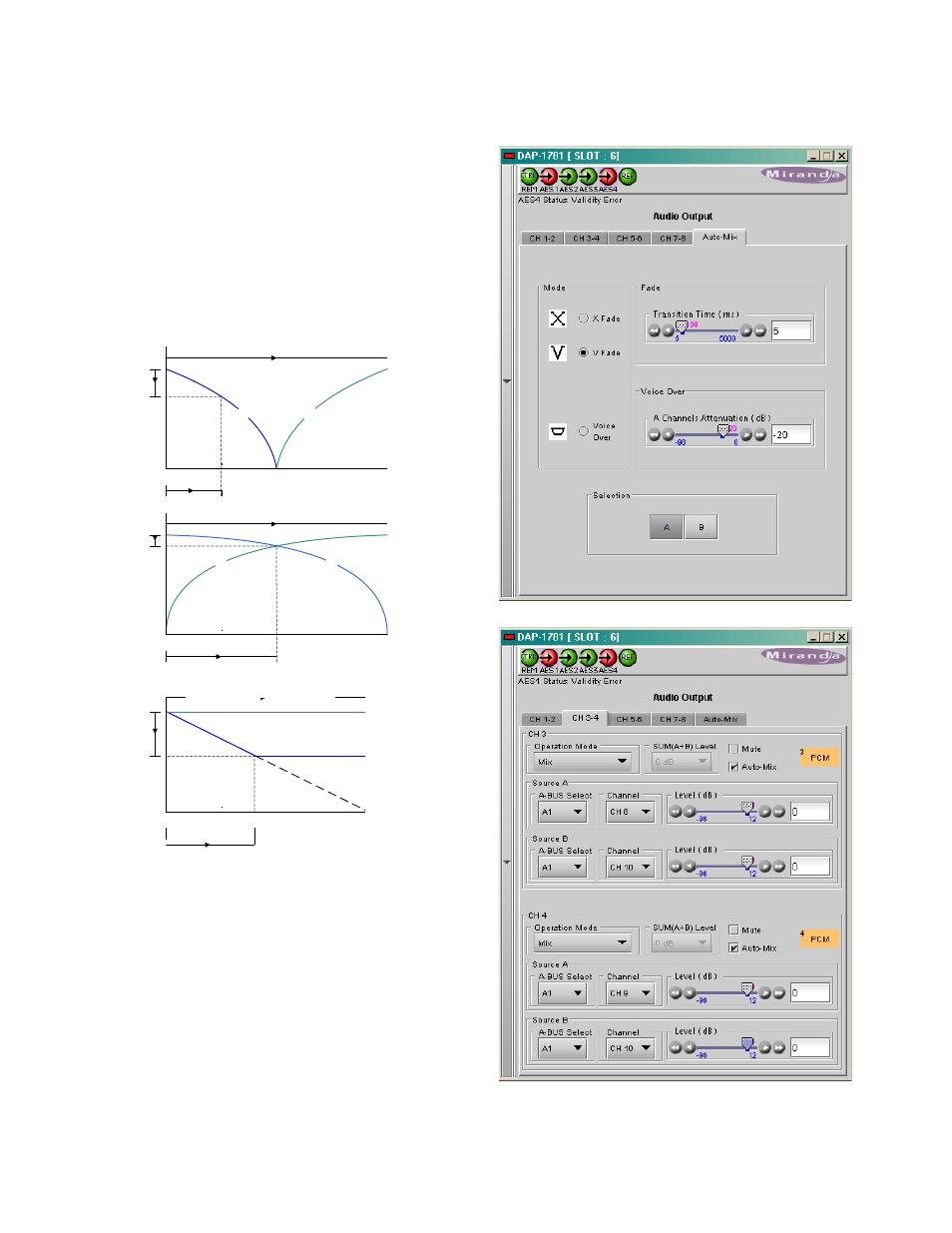The image size is (952, 1233).
Task: Click the V Fade mode icon
Action: 558,352
